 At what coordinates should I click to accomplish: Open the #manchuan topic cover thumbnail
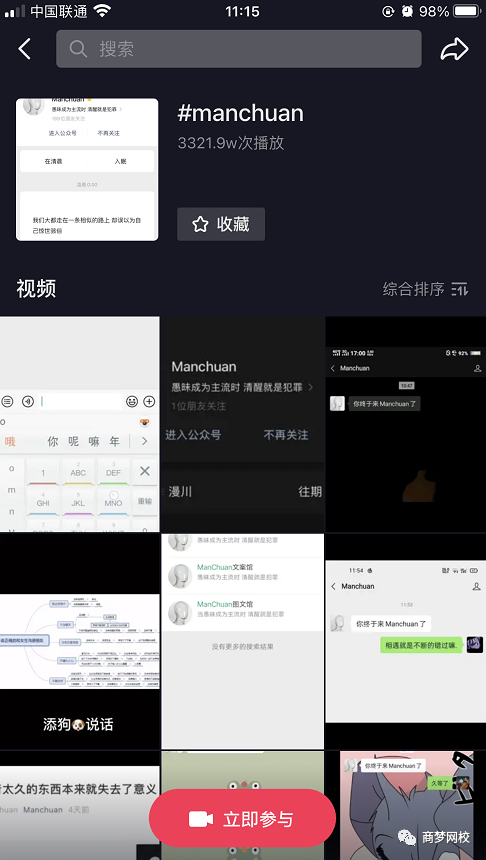point(87,169)
